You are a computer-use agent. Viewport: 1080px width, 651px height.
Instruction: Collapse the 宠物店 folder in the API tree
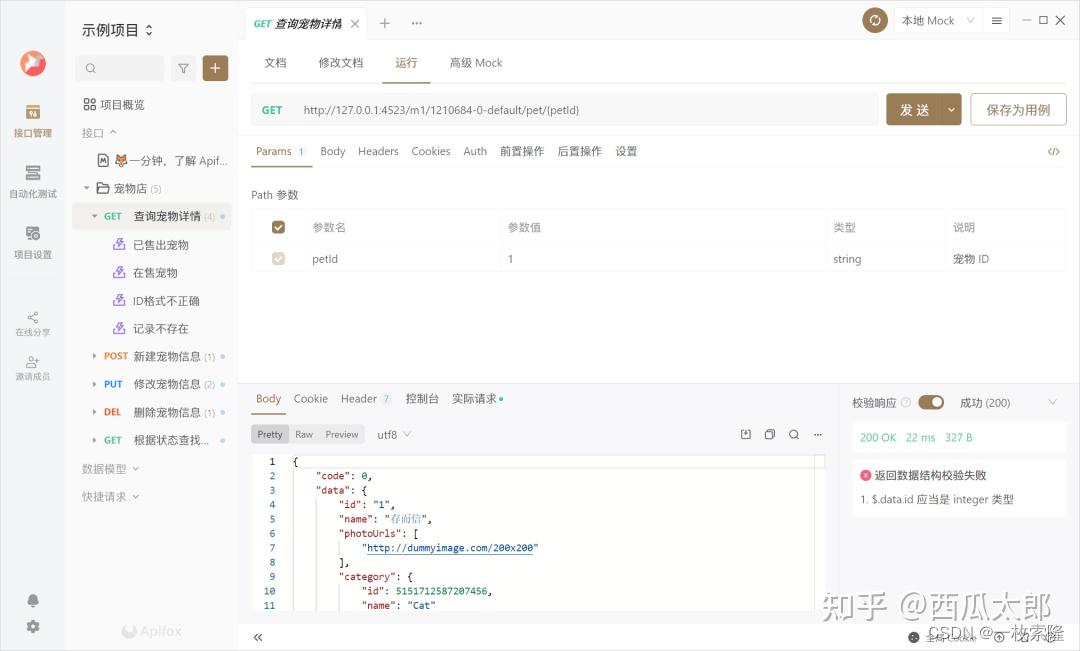(85, 187)
